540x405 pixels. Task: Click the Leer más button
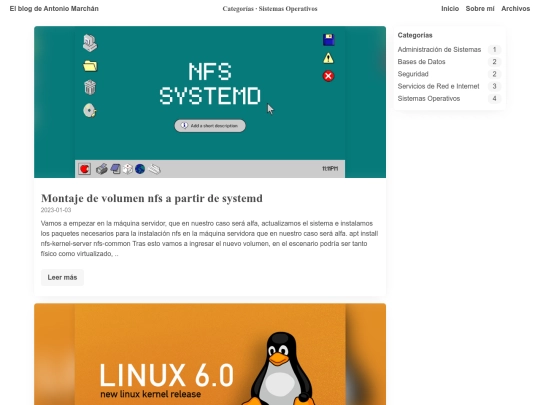tap(62, 278)
